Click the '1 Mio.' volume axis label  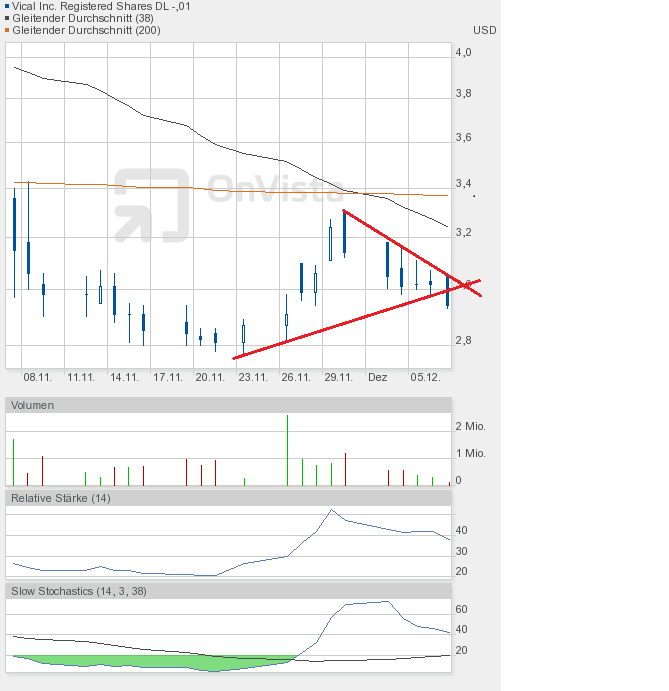click(x=470, y=453)
